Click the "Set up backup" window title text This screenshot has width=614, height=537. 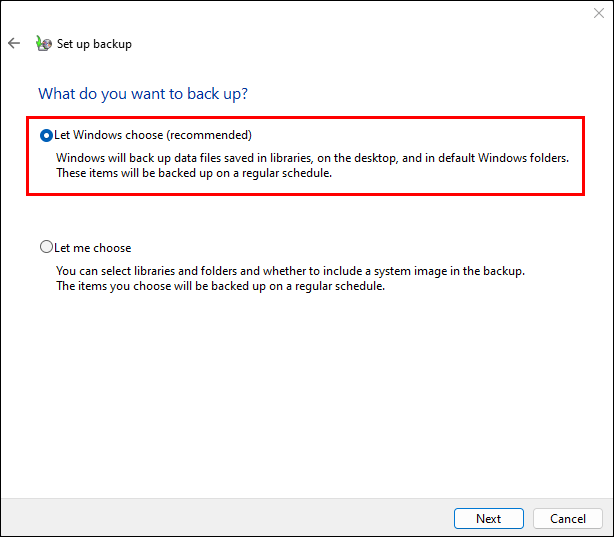pyautogui.click(x=94, y=44)
